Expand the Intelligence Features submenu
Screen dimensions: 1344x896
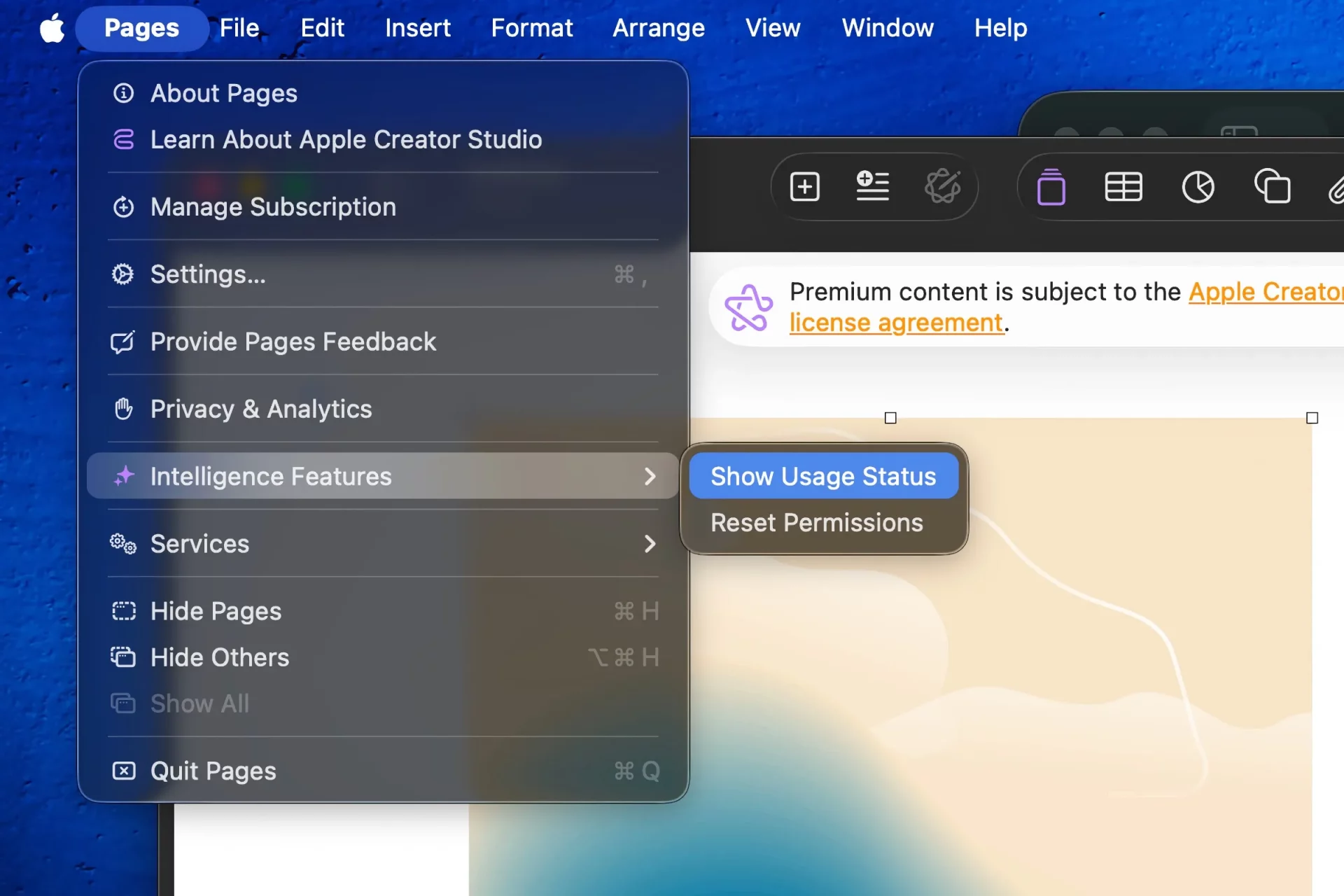click(272, 476)
